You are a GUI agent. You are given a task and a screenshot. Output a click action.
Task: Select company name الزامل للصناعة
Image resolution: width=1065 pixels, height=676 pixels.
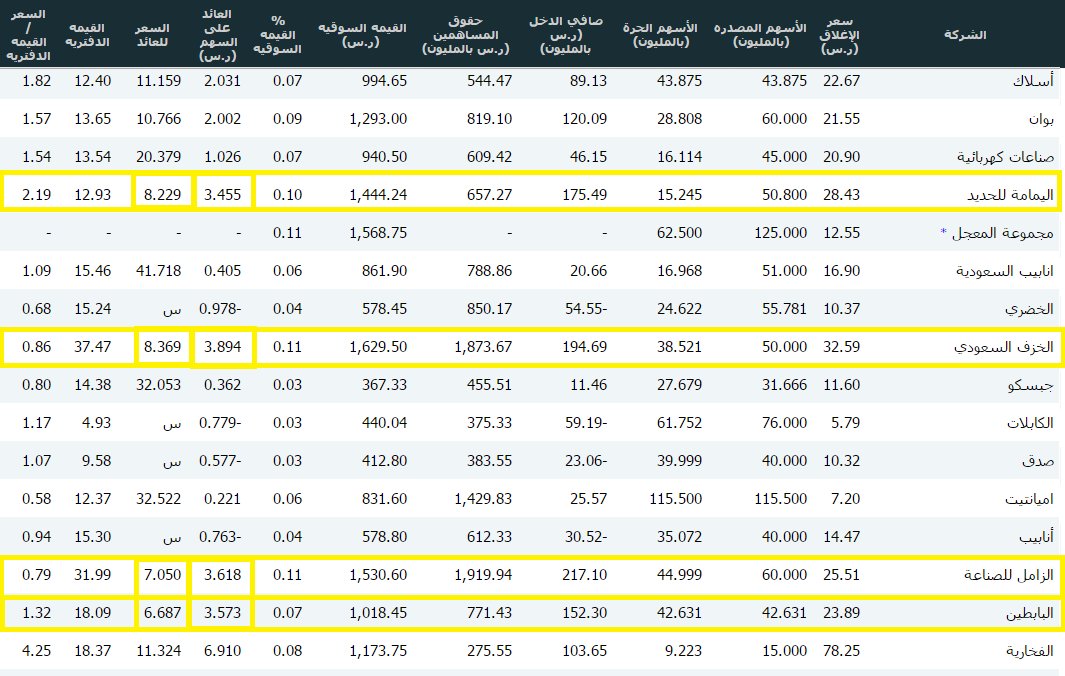pyautogui.click(x=1009, y=575)
